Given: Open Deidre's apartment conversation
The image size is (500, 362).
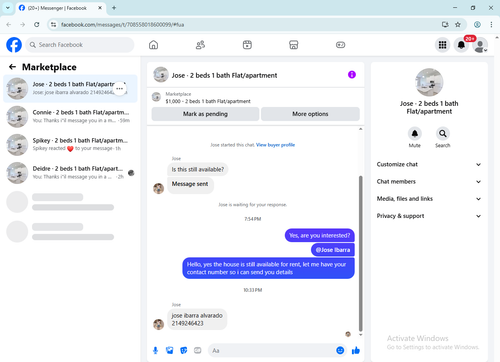Looking at the screenshot, I should coord(70,173).
